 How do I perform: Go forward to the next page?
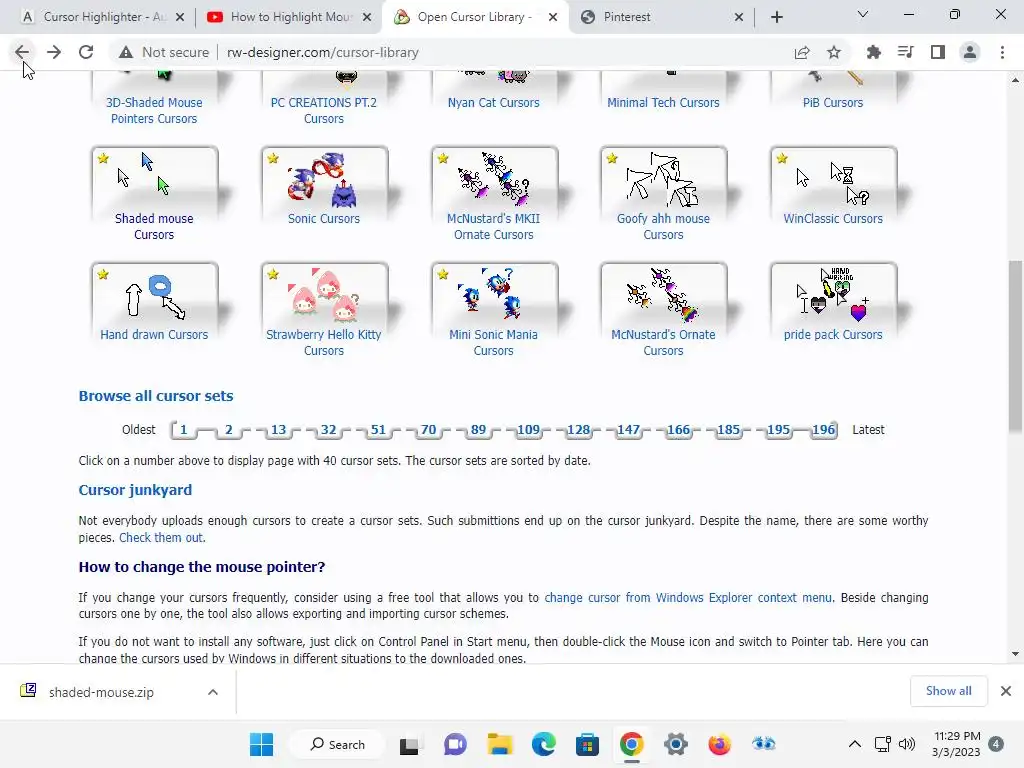pyautogui.click(x=54, y=52)
